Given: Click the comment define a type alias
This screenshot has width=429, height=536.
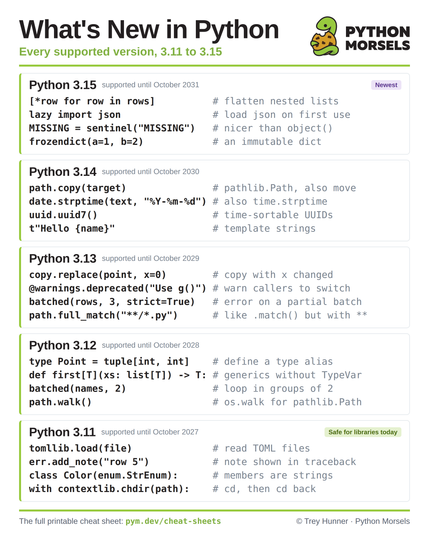Looking at the screenshot, I should pos(273,362).
